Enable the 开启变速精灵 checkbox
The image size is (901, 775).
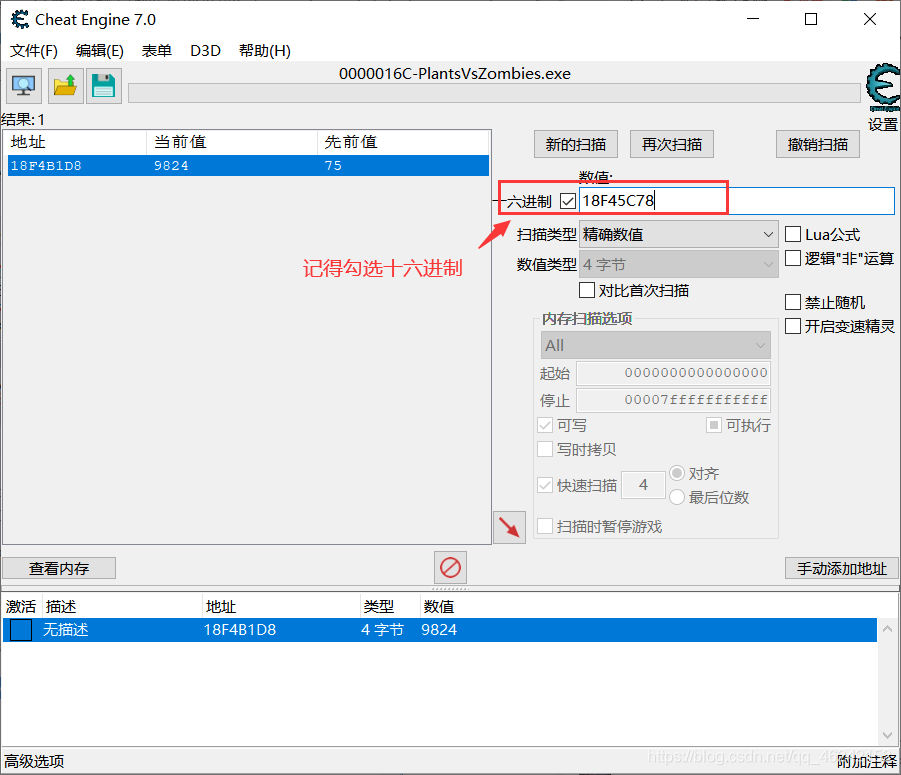coord(793,326)
